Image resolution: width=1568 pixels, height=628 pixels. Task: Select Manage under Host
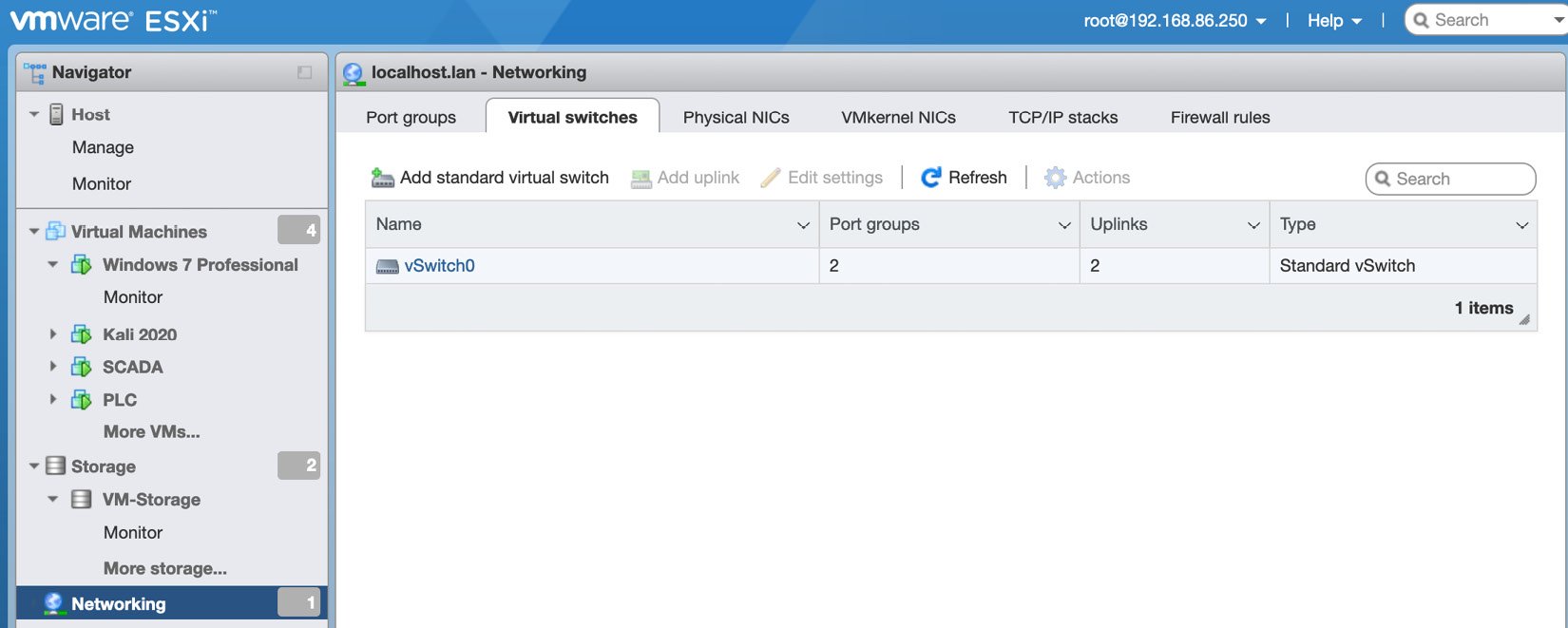point(103,147)
